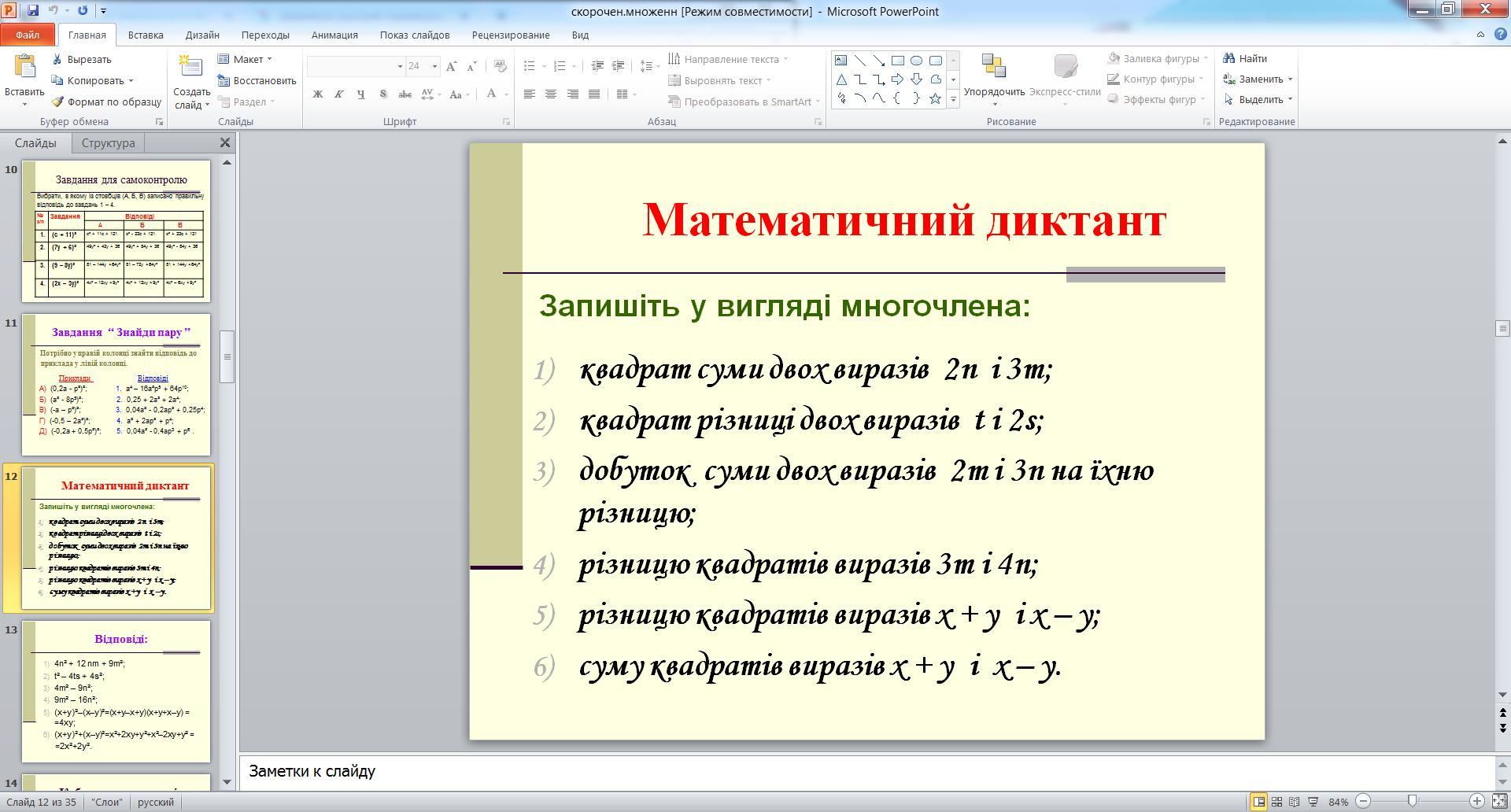The height and width of the screenshot is (812, 1511).
Task: Click the Repeat icon in quick access toolbar
Action: [83, 11]
